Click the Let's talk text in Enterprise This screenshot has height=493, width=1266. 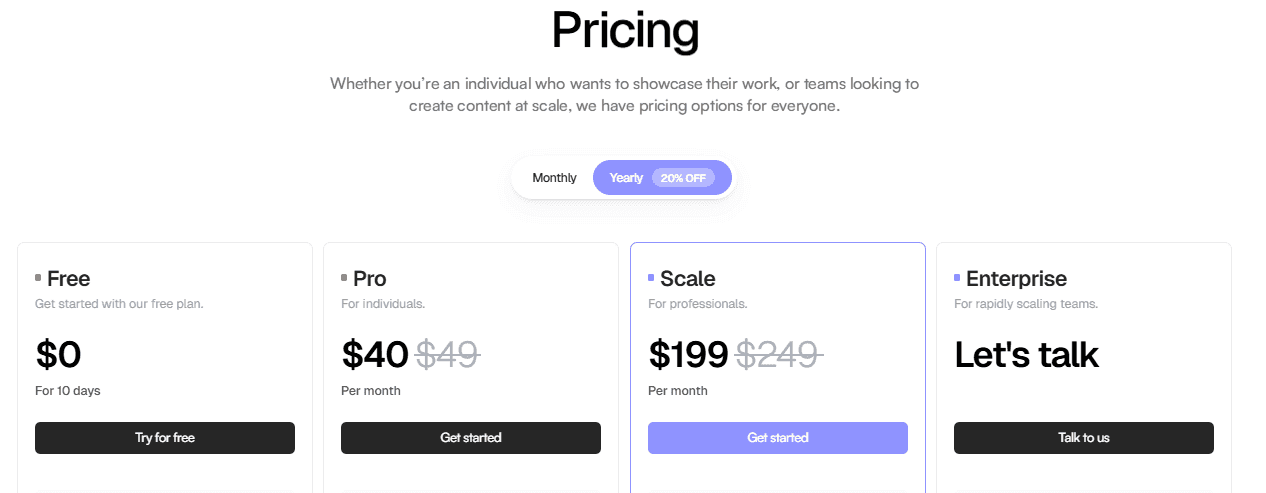[x=1026, y=355]
